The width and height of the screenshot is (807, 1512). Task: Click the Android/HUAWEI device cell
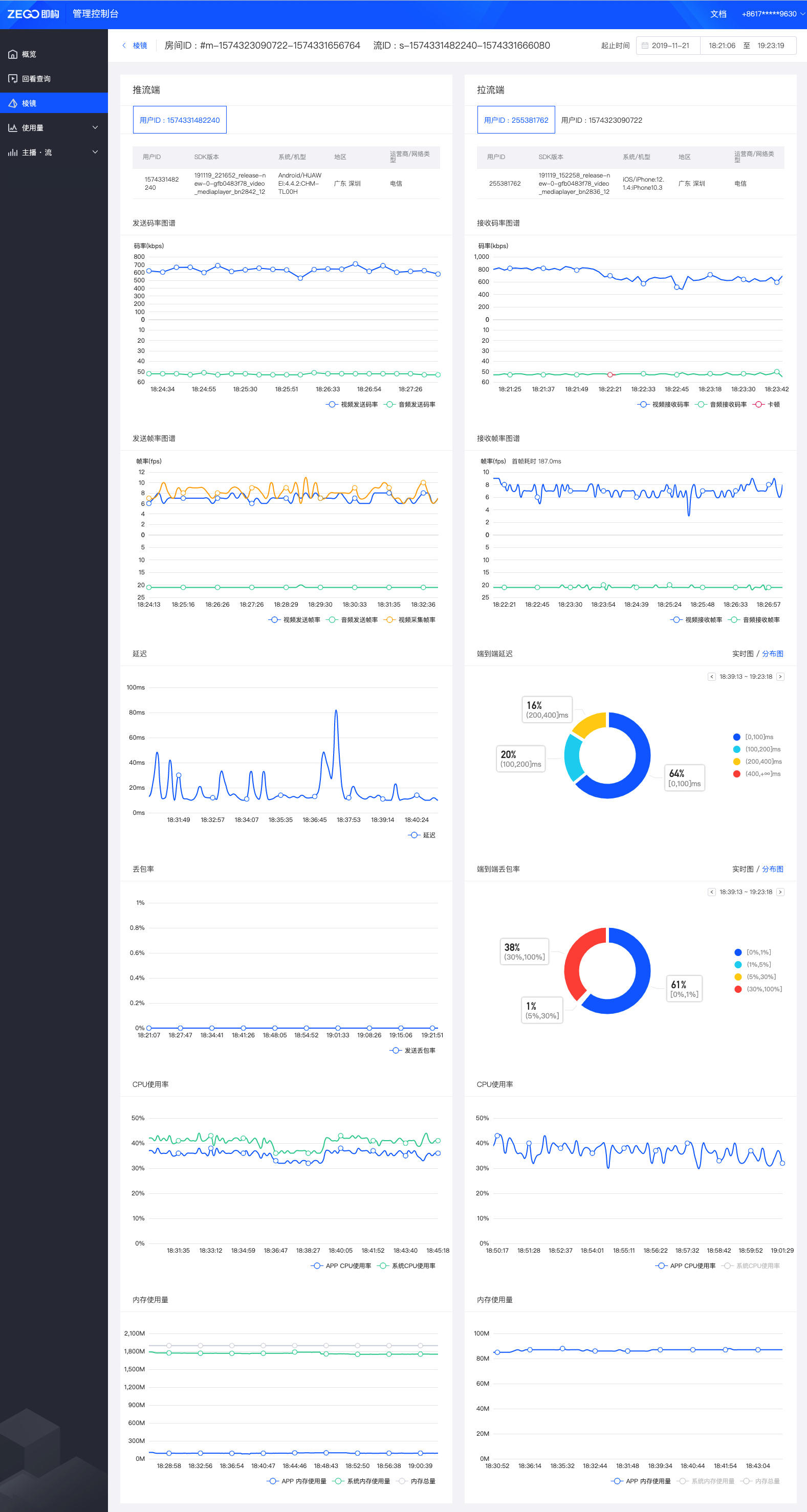click(299, 184)
